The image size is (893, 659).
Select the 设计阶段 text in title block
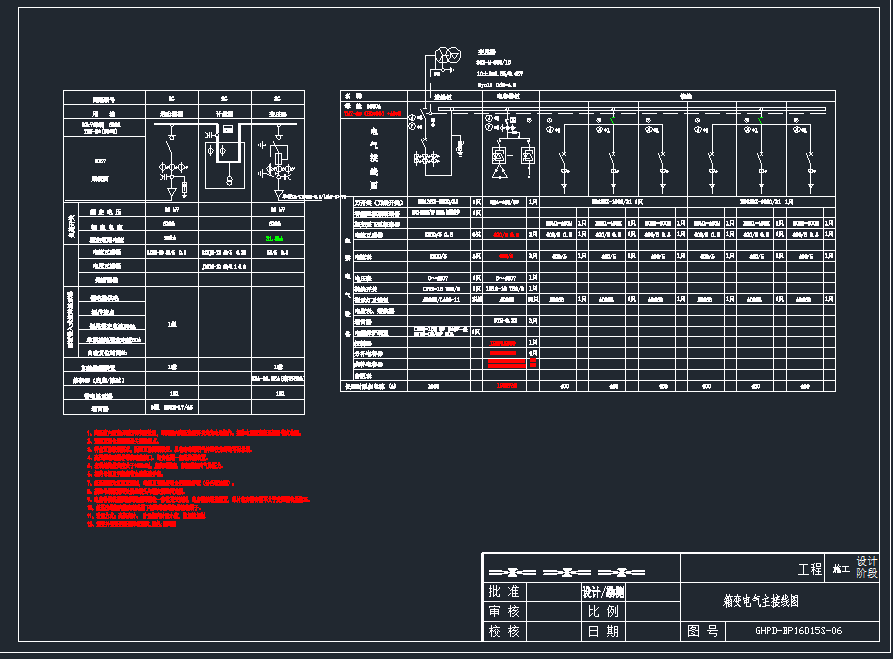[x=866, y=568]
